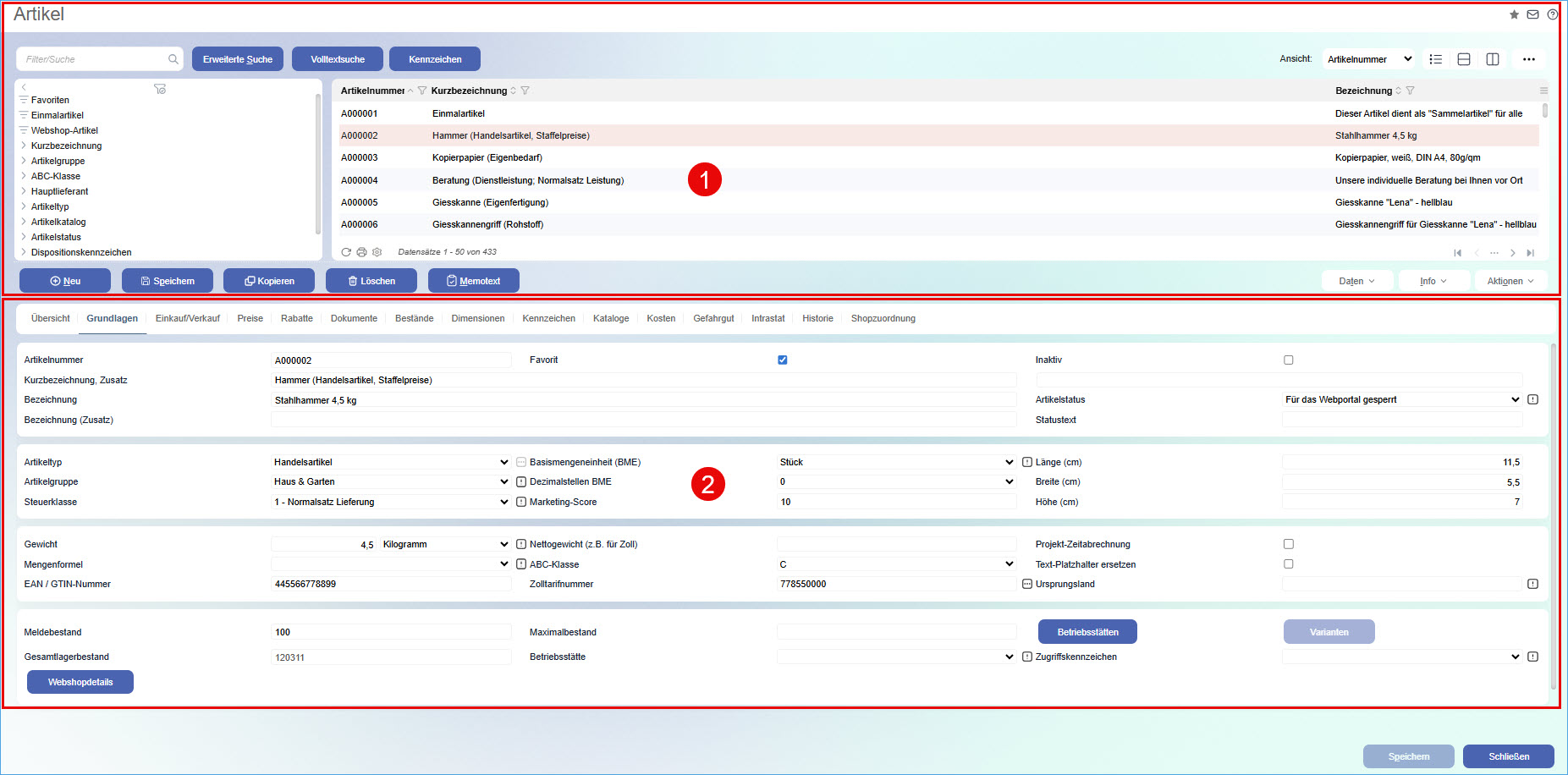Viewport: 1568px width, 775px height.
Task: Click the refresh icon below the article list
Action: [346, 252]
